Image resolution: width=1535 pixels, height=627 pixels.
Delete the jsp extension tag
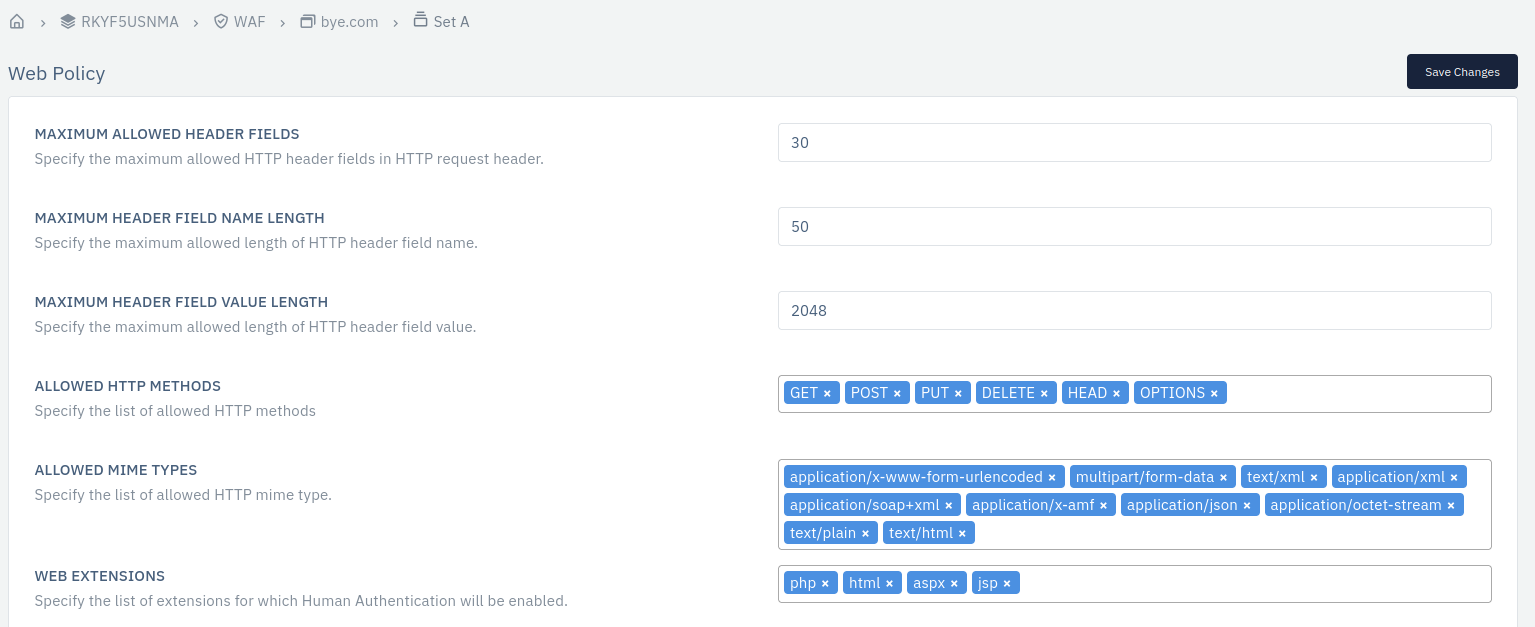pyautogui.click(x=1007, y=584)
